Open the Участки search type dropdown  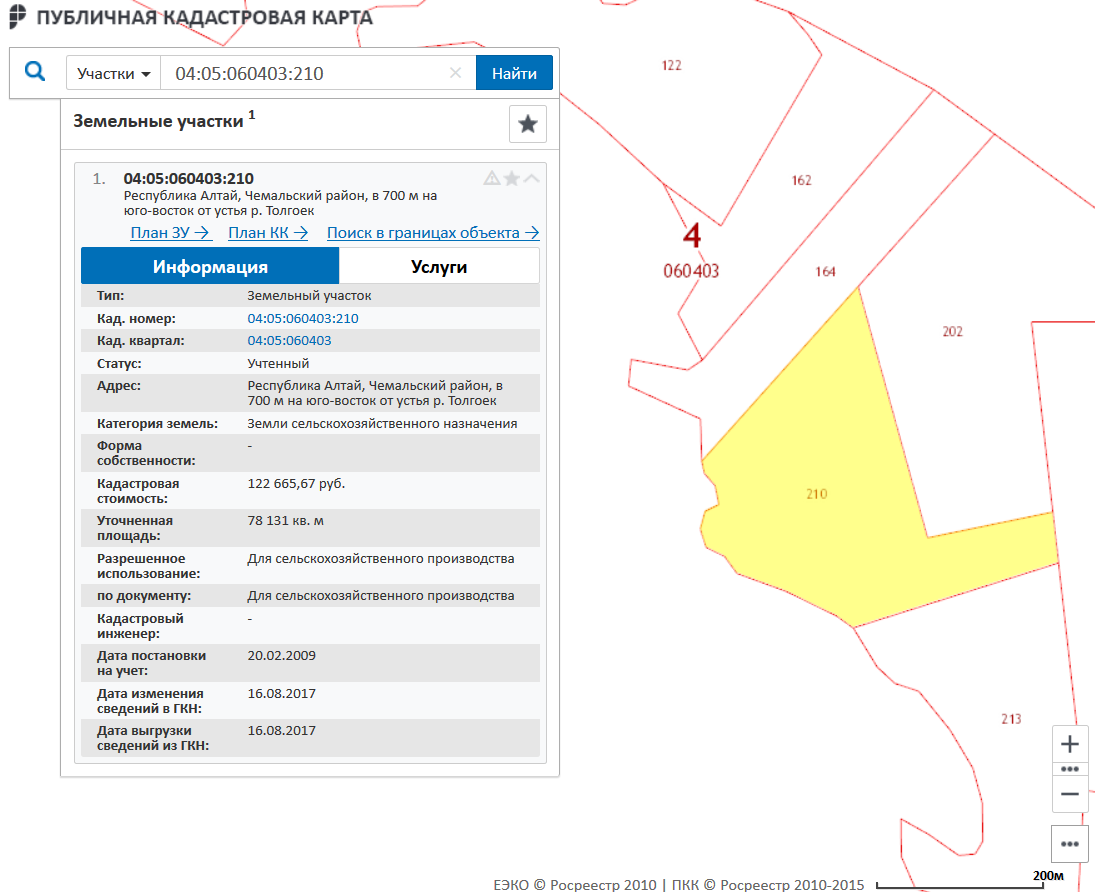point(114,74)
